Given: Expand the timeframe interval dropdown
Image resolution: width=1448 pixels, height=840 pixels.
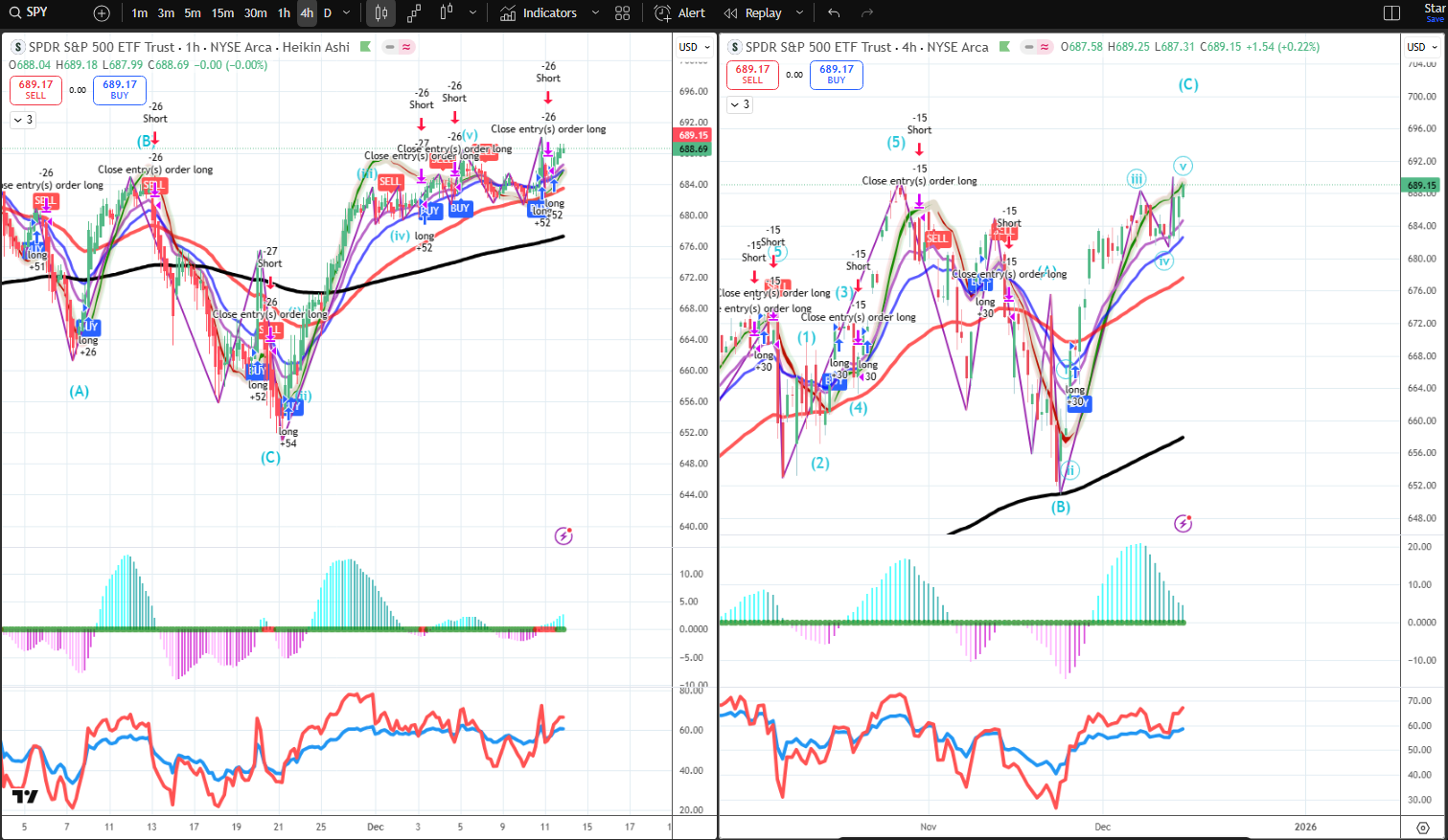Looking at the screenshot, I should pos(347,13).
